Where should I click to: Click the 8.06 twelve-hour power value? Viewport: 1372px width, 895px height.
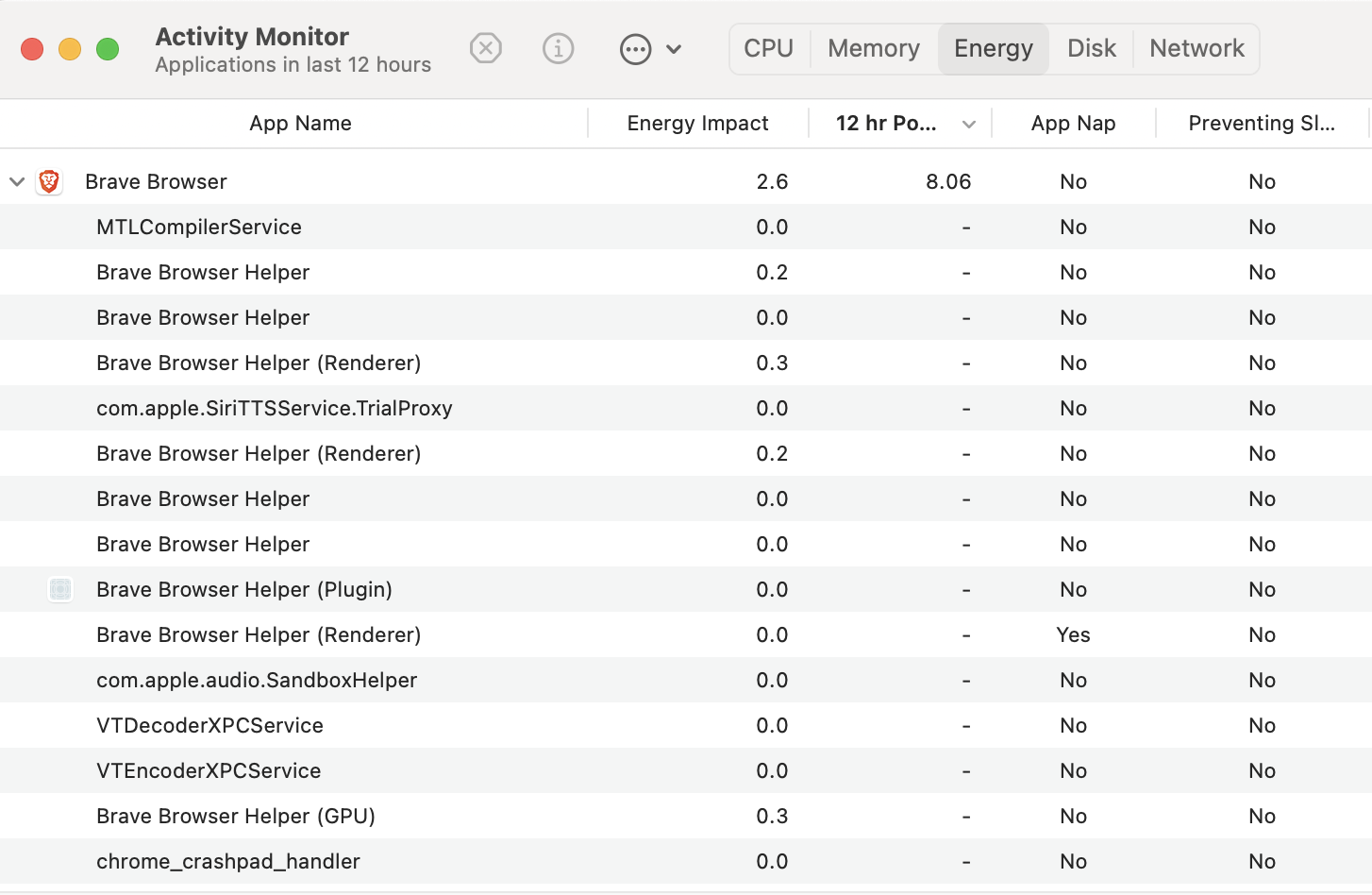coord(948,181)
